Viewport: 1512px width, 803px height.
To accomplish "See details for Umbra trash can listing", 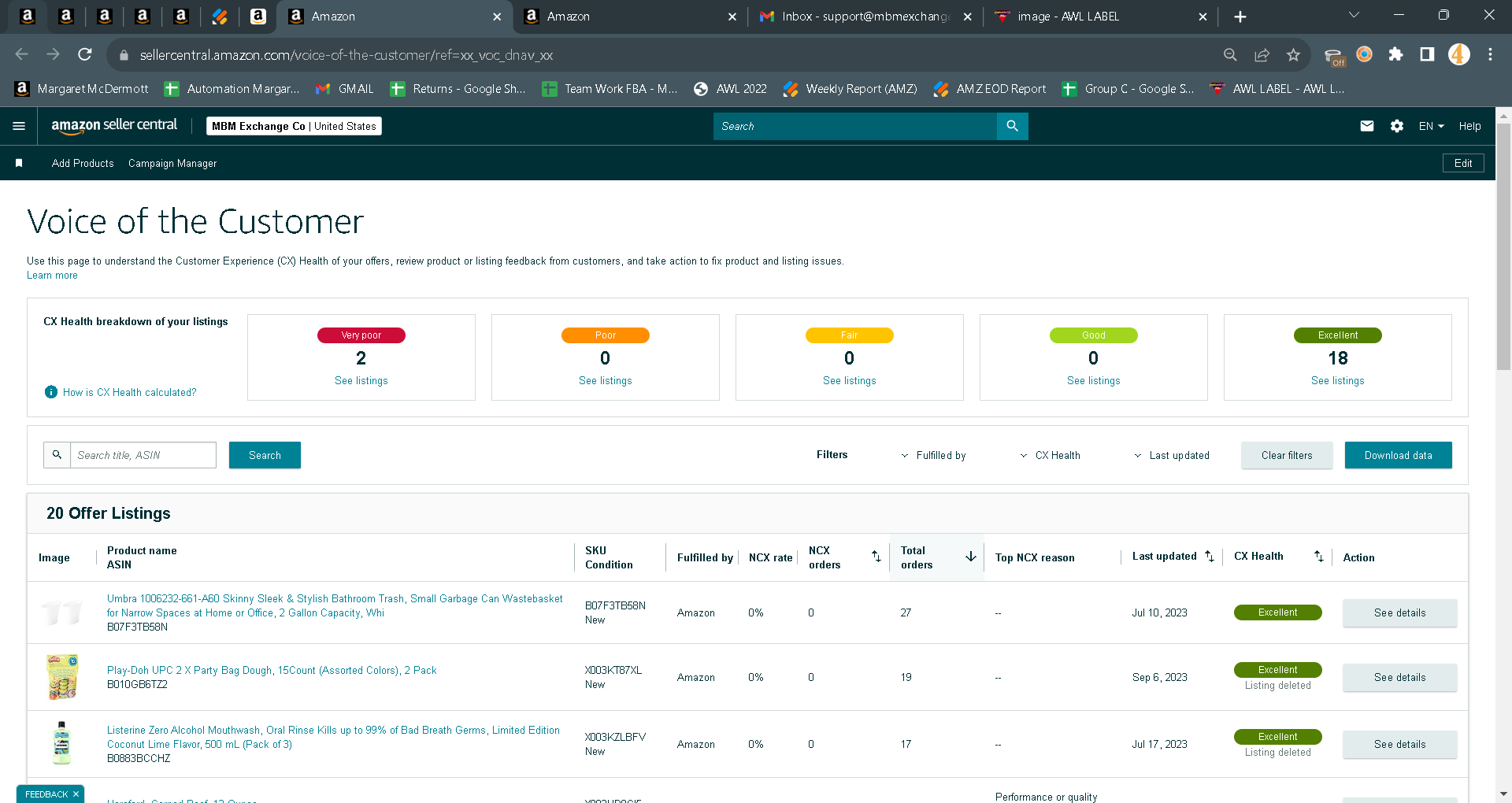I will (x=1400, y=612).
